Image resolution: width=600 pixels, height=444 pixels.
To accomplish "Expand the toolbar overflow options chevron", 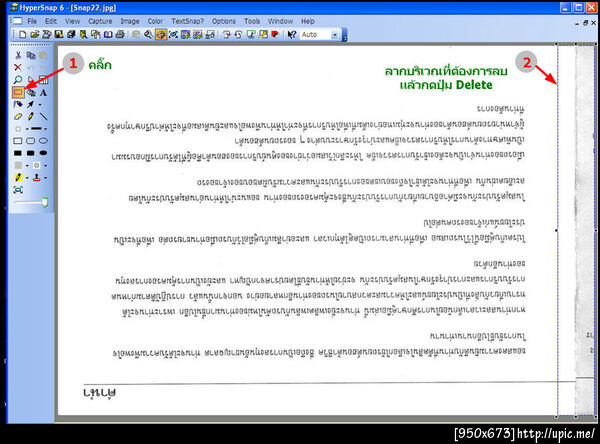I will click(344, 35).
